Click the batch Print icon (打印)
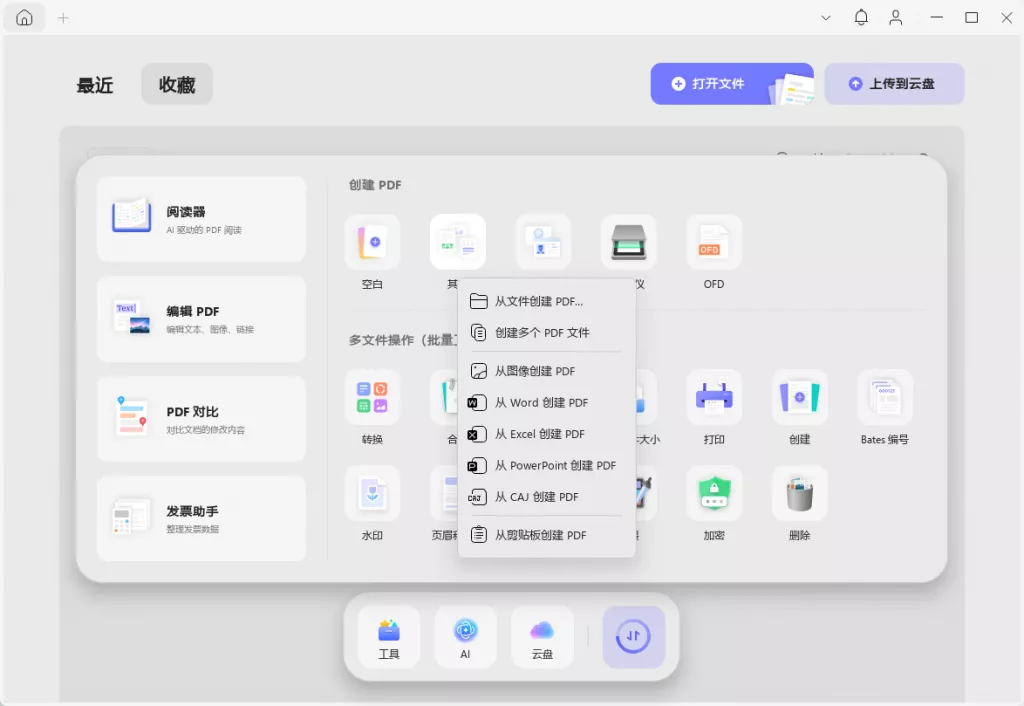The height and width of the screenshot is (706, 1024). coord(713,397)
